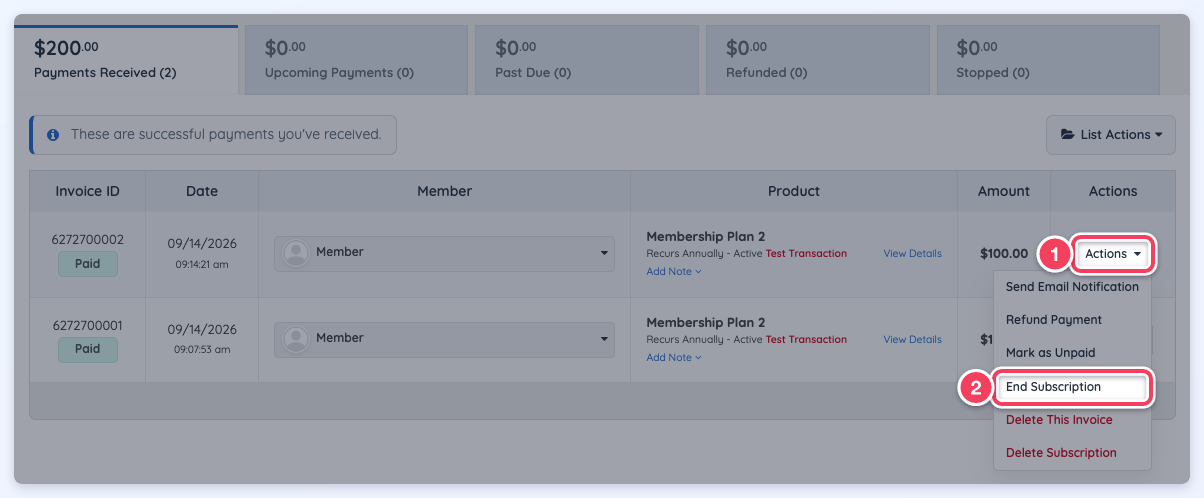Switch to Stopped (0) tab
Screen dimensions: 1204x498
(x=1048, y=59)
